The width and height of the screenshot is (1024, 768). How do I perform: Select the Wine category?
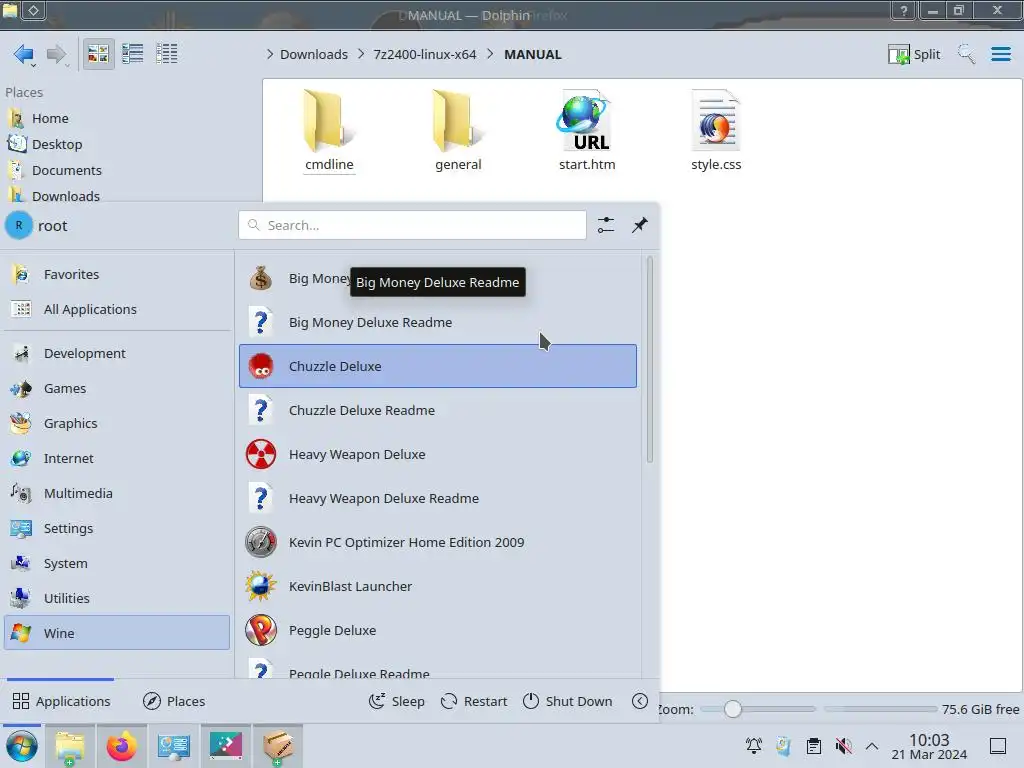point(117,633)
